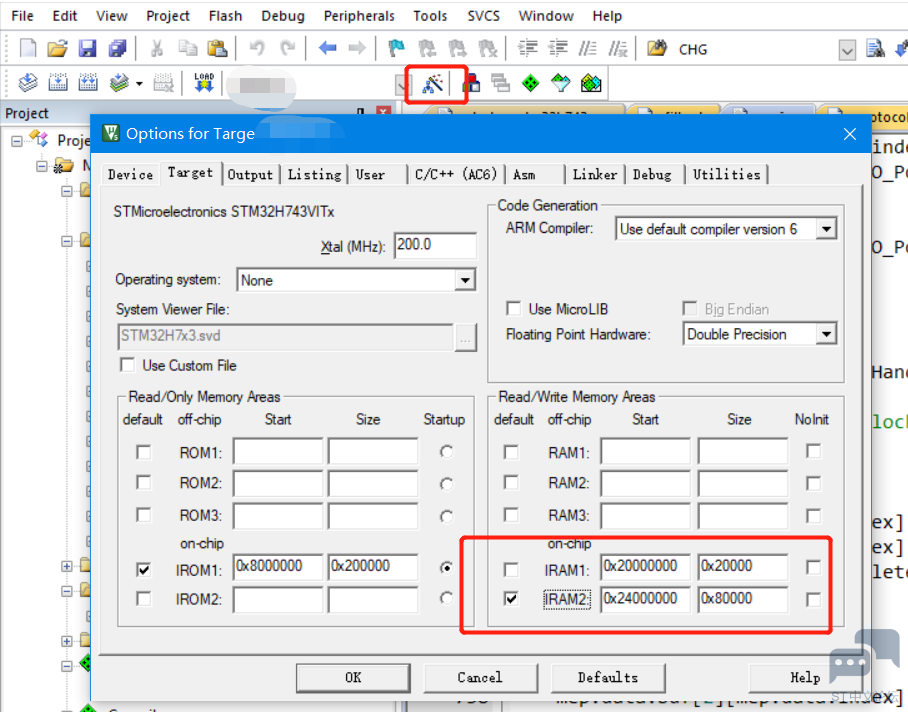Edit IRAM2 Start address field
Viewport: 908px width, 712px height.
645,599
